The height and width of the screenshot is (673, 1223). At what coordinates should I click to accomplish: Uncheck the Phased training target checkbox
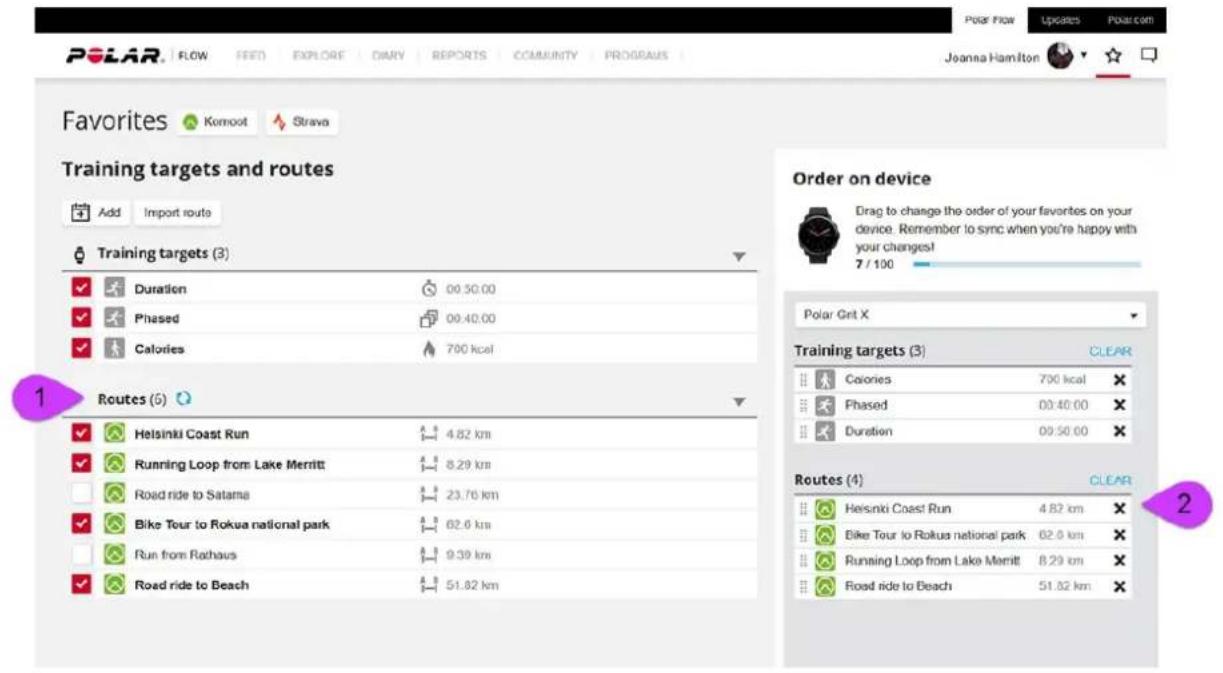pos(82,319)
